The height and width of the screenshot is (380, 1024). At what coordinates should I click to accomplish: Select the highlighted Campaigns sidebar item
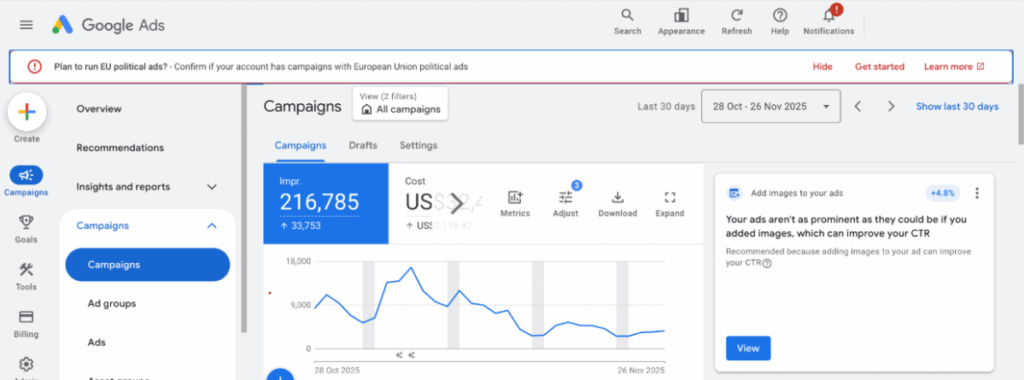coord(148,264)
